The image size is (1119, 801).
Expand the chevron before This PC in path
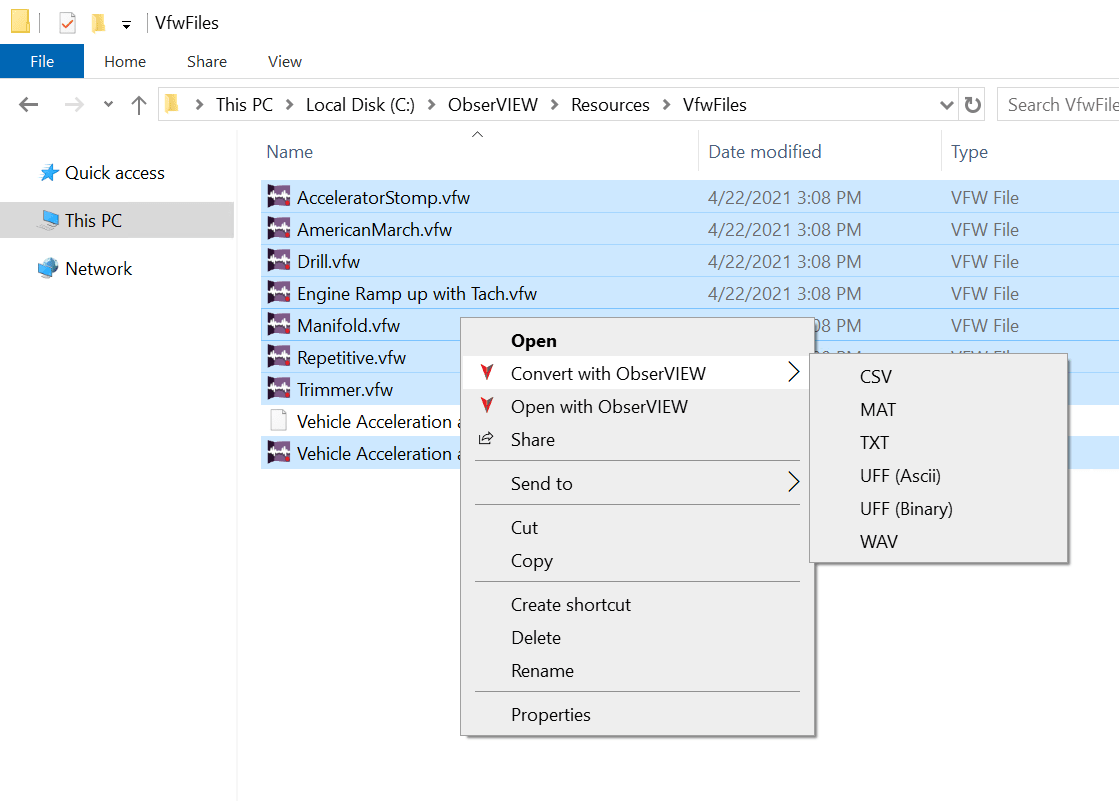point(200,105)
